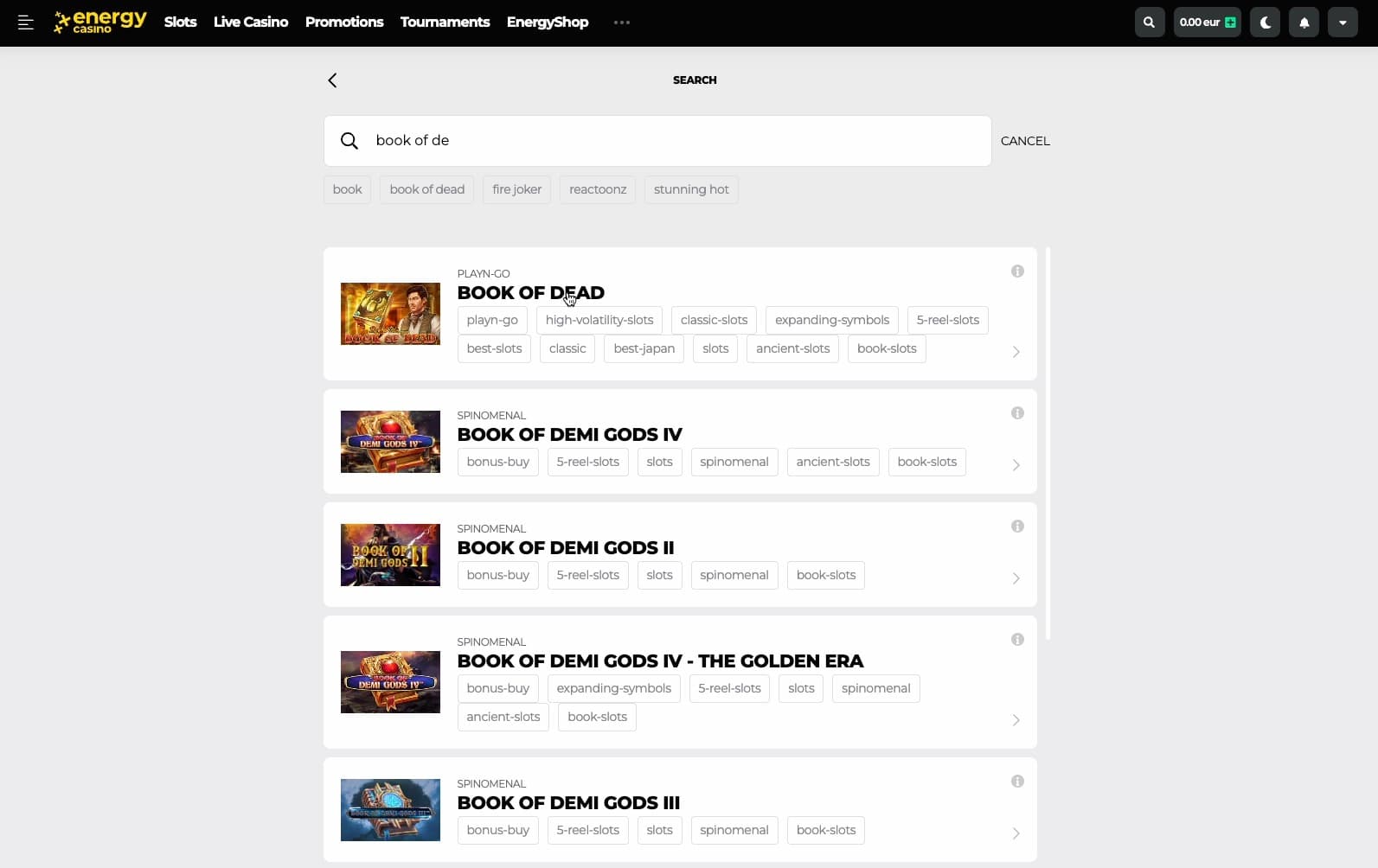Viewport: 1378px width, 868px height.
Task: Click the green deposit plus icon
Action: click(x=1230, y=22)
